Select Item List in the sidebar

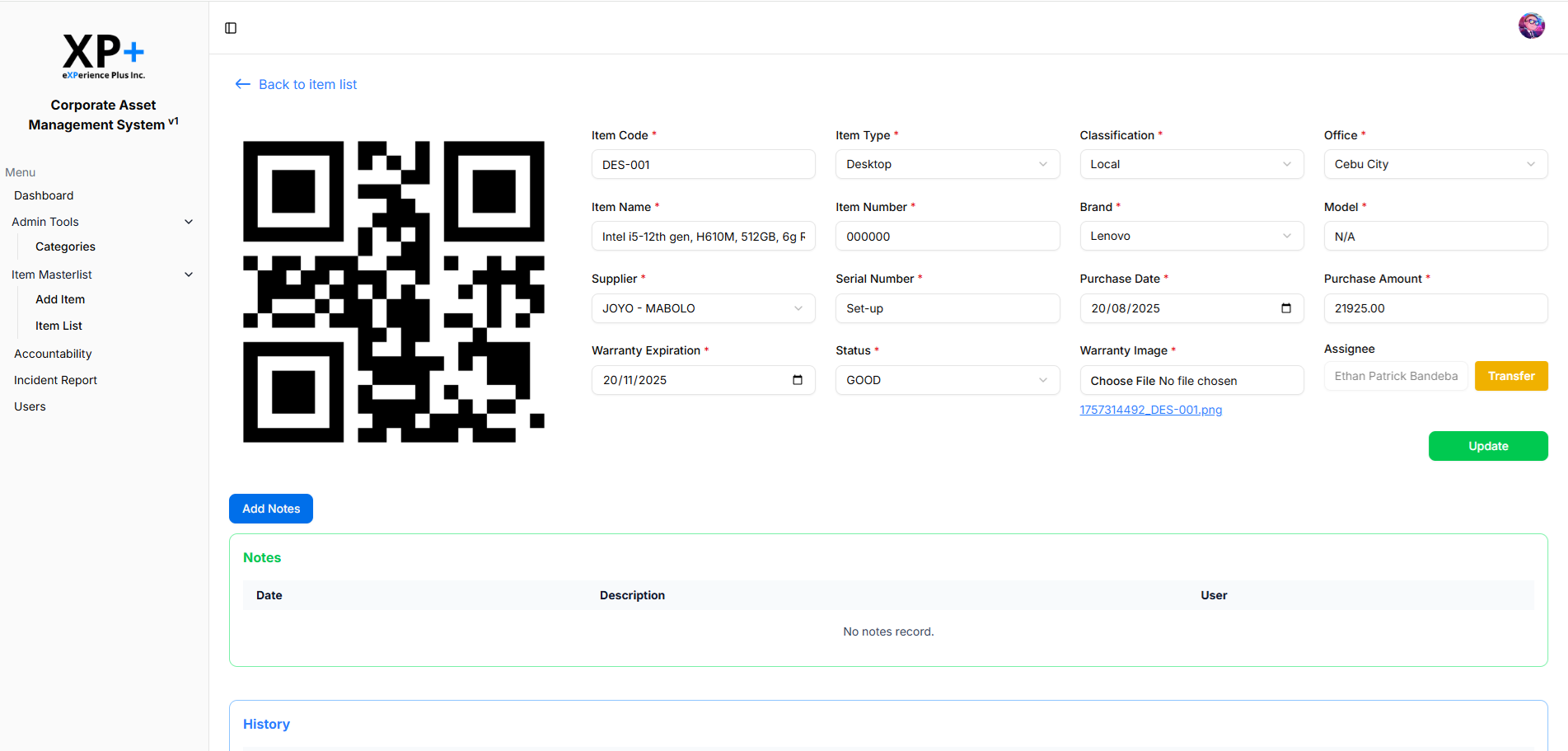pyautogui.click(x=59, y=326)
